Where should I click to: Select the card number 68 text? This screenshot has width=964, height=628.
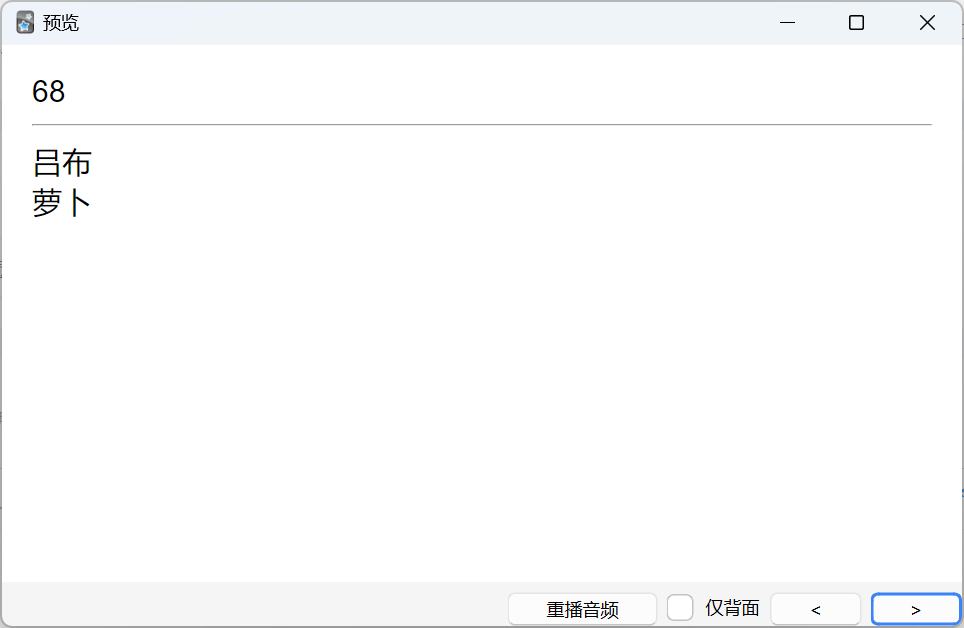(49, 92)
